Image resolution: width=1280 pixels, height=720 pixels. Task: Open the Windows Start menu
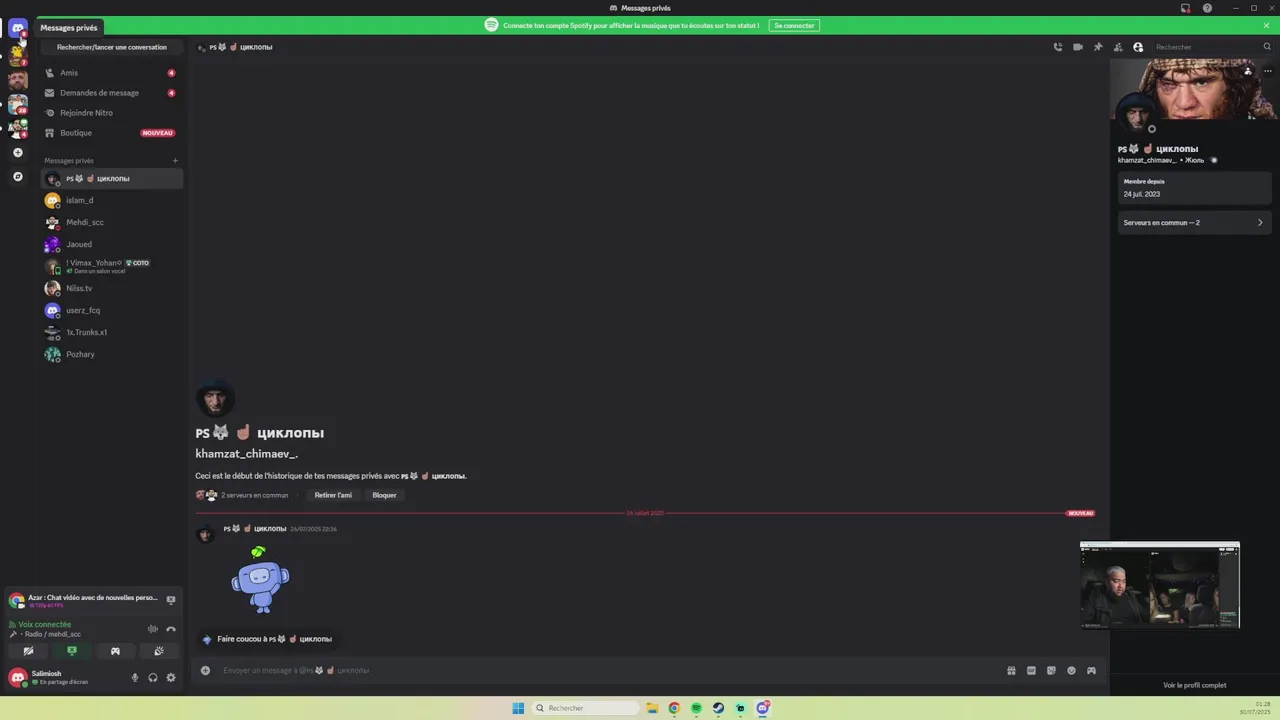(x=518, y=708)
